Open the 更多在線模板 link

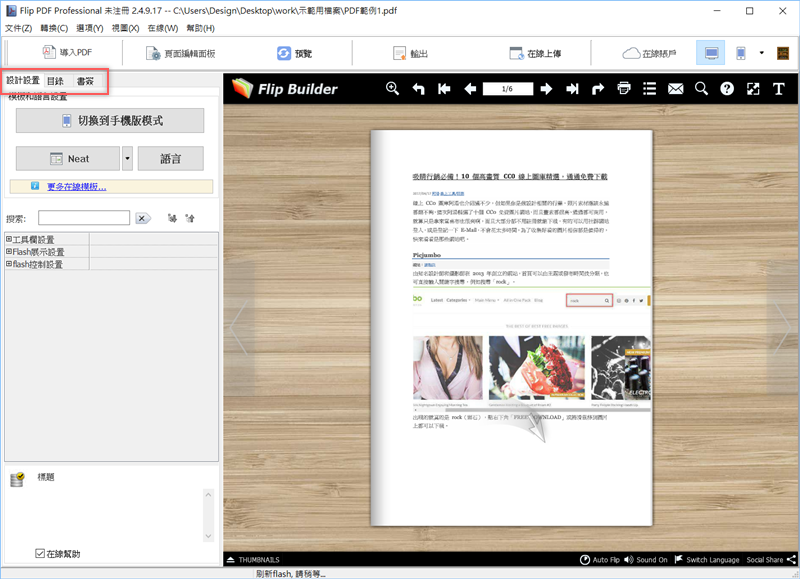pyautogui.click(x=76, y=186)
